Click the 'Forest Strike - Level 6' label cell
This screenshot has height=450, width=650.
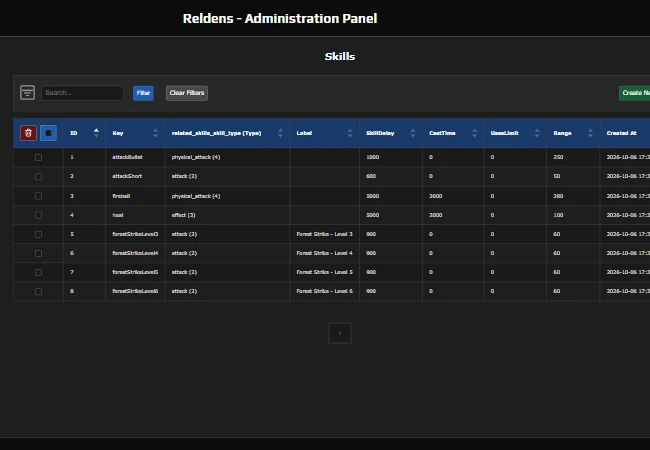(325, 291)
